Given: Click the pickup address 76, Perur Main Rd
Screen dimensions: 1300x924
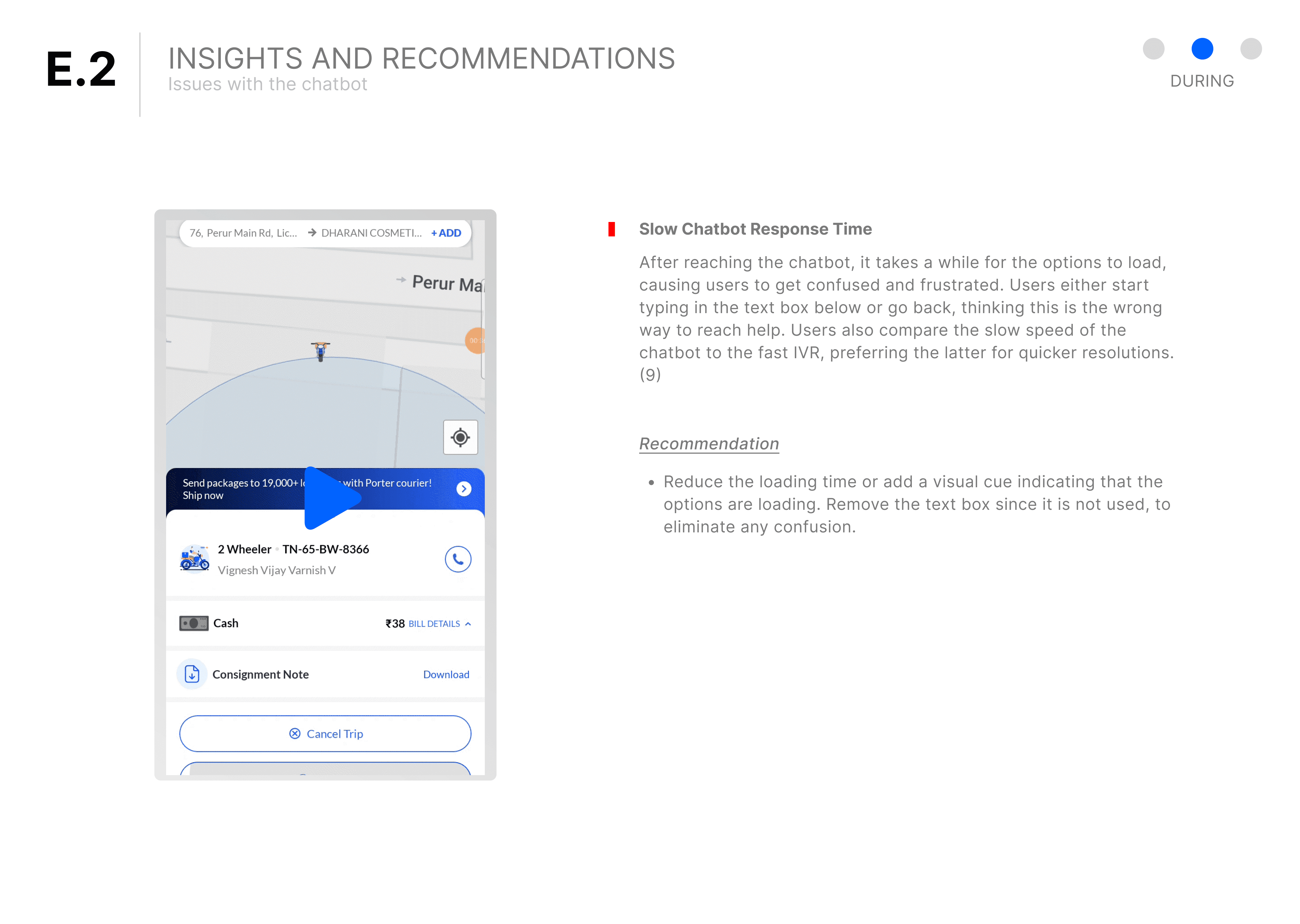Looking at the screenshot, I should tap(243, 233).
